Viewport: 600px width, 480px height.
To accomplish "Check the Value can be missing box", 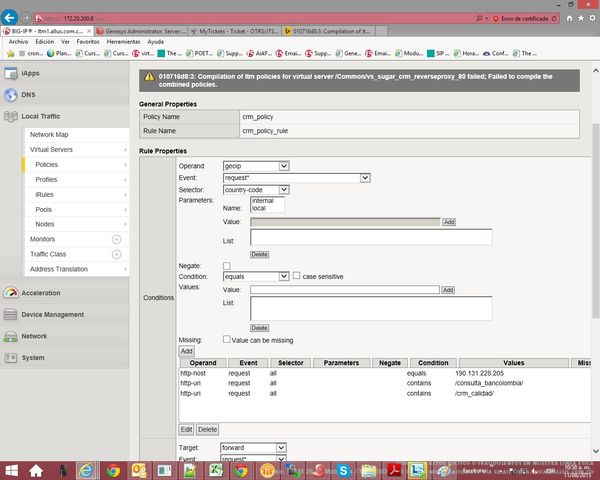I will (x=226, y=339).
